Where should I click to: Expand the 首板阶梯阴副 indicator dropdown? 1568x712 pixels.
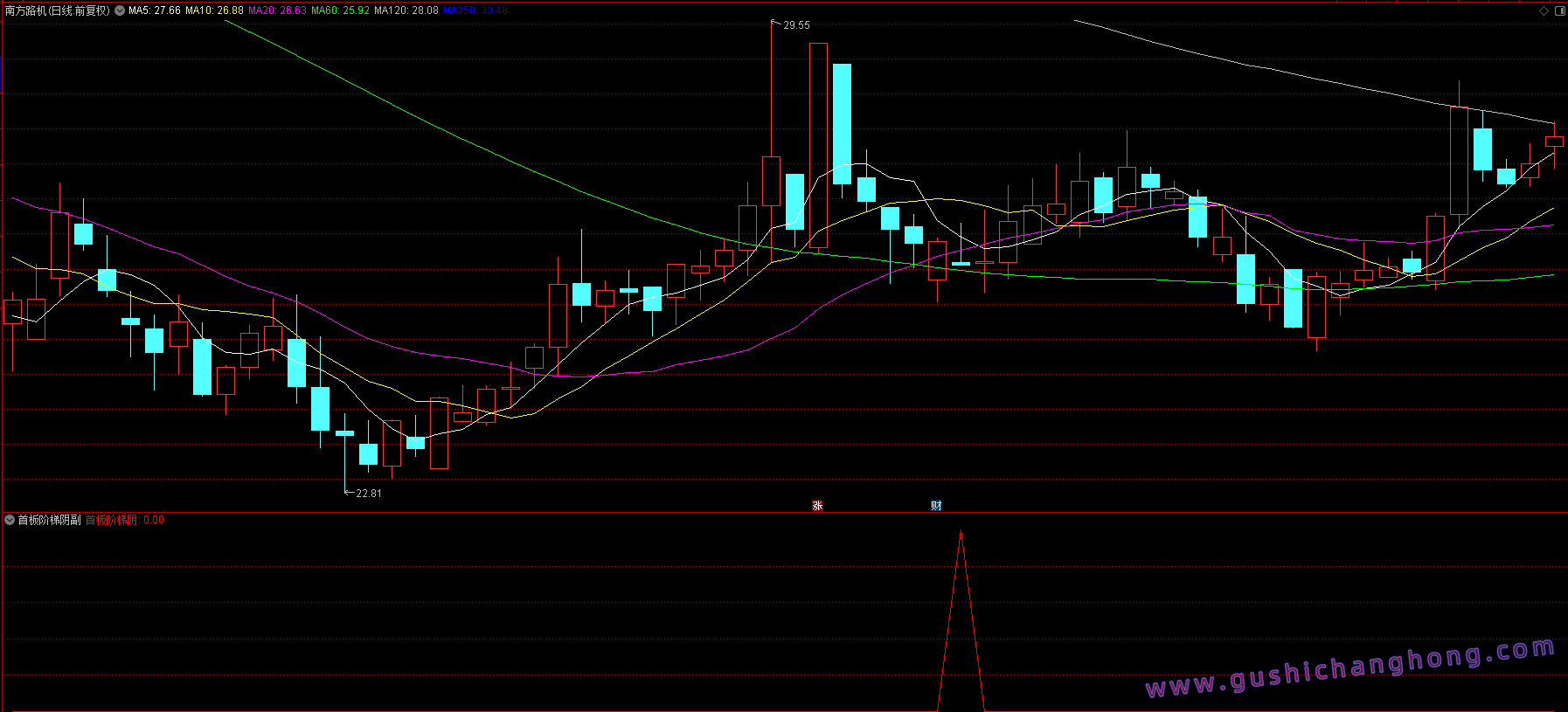(10, 520)
